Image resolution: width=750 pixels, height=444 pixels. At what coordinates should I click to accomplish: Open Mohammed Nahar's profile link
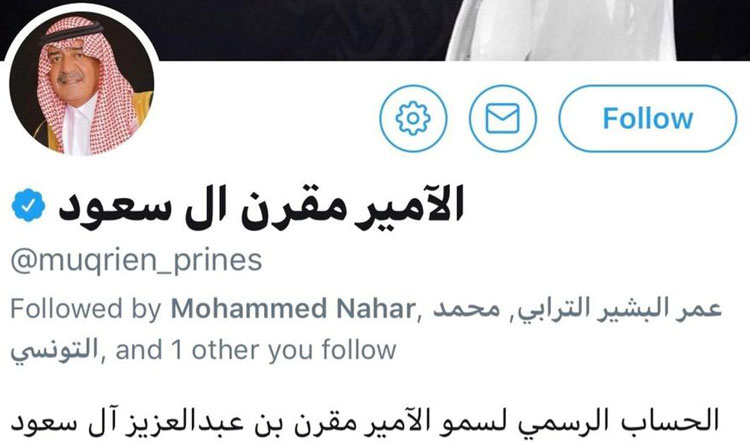(292, 309)
